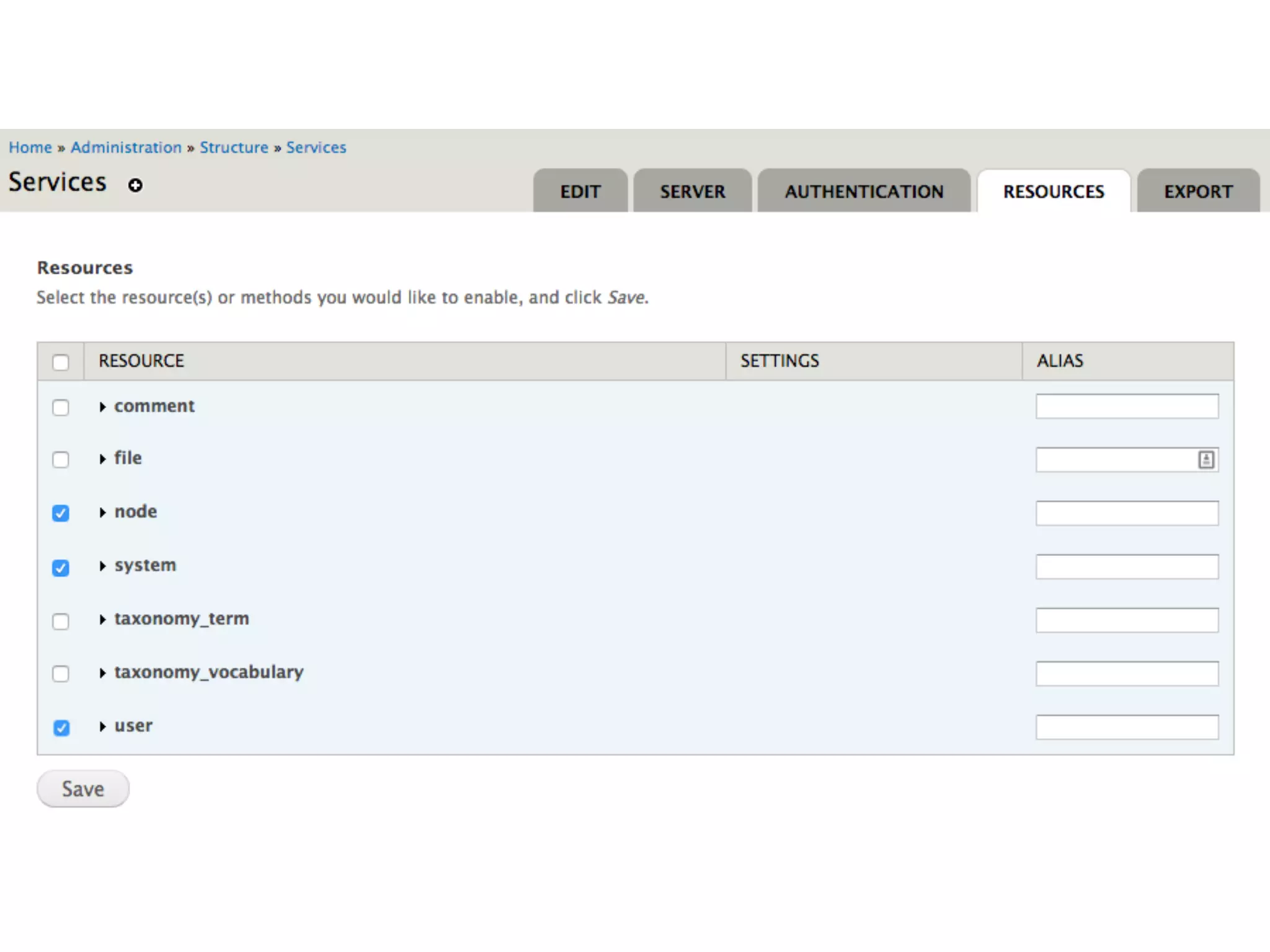Switch to the Server tab
The image size is (1270, 952).
point(692,192)
